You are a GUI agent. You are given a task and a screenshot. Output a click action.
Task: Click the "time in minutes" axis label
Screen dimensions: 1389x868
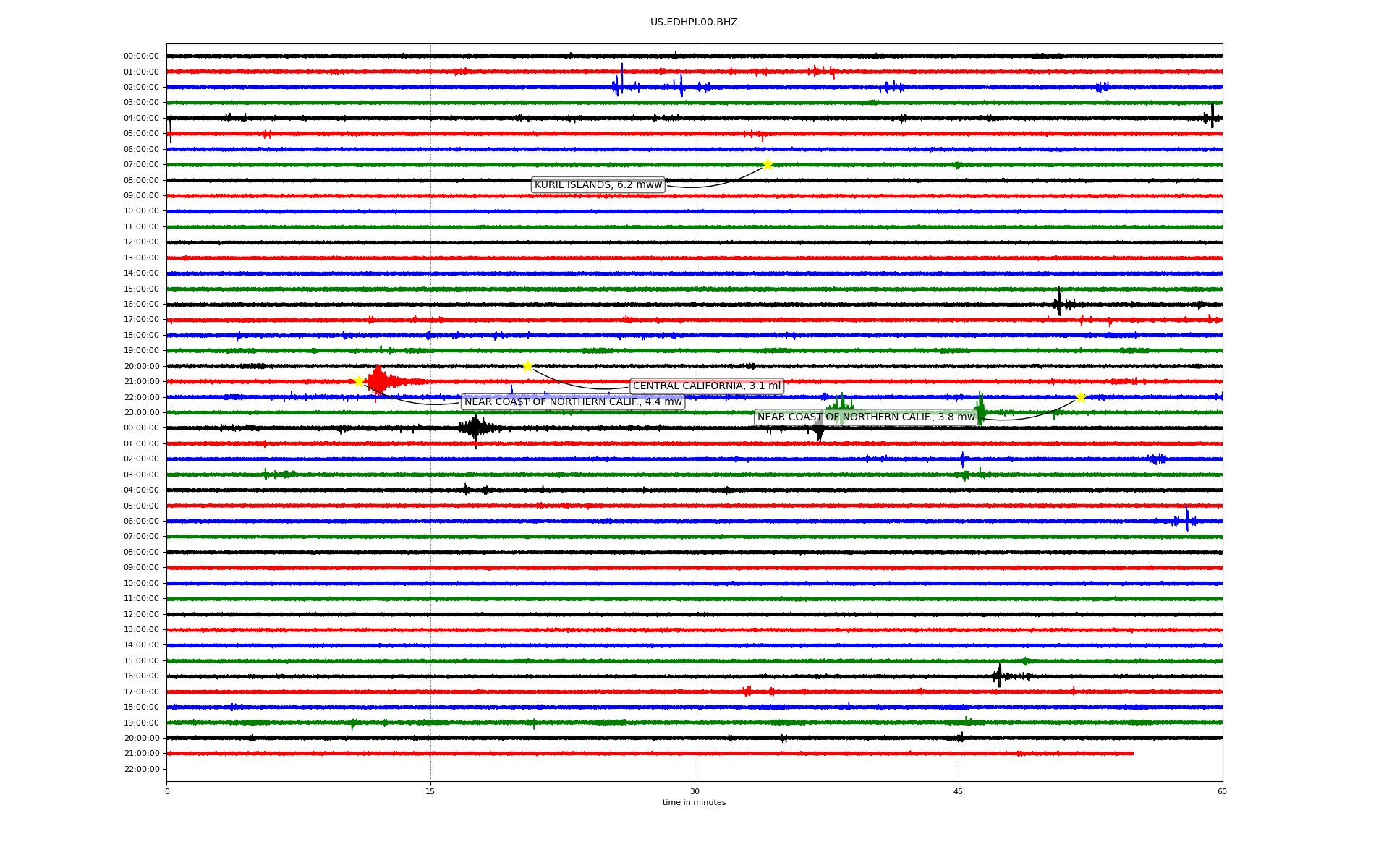pos(694,803)
